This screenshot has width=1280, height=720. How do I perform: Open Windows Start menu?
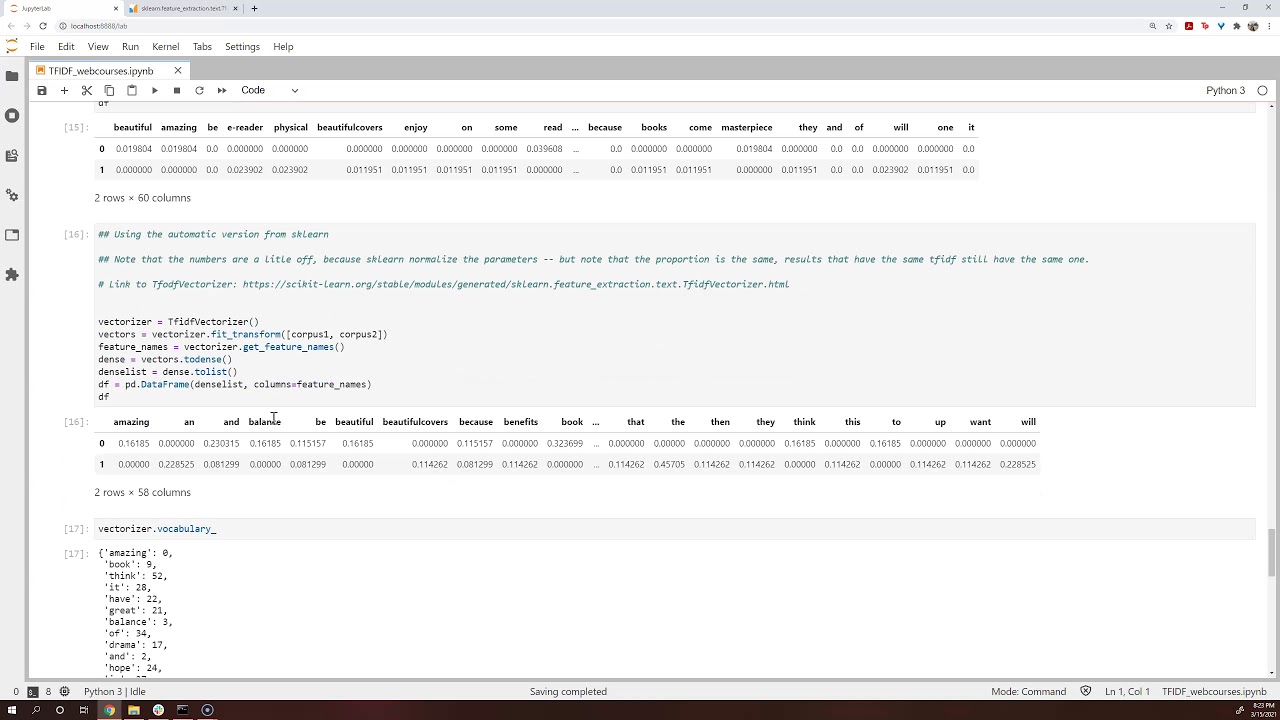[11, 710]
